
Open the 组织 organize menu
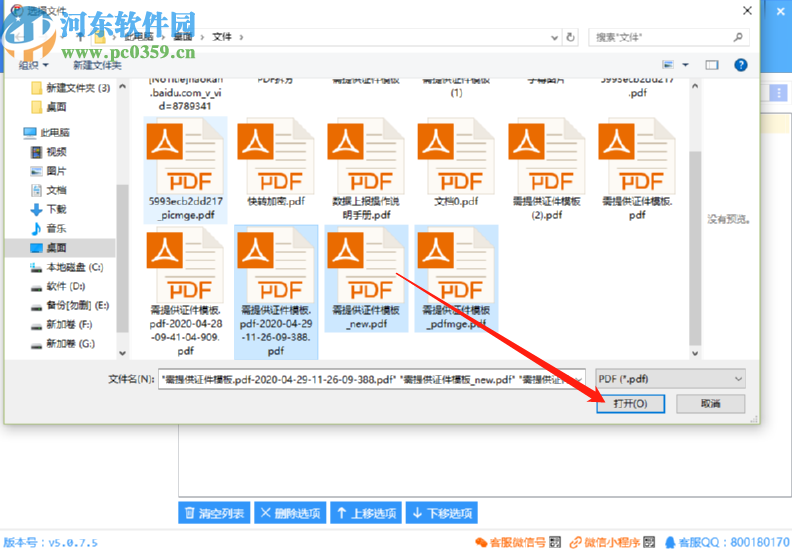click(33, 65)
